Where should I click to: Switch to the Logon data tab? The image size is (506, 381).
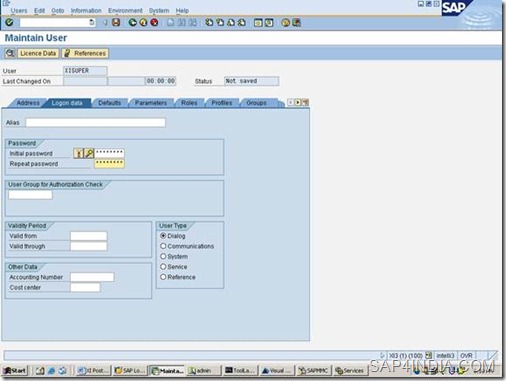tap(67, 103)
